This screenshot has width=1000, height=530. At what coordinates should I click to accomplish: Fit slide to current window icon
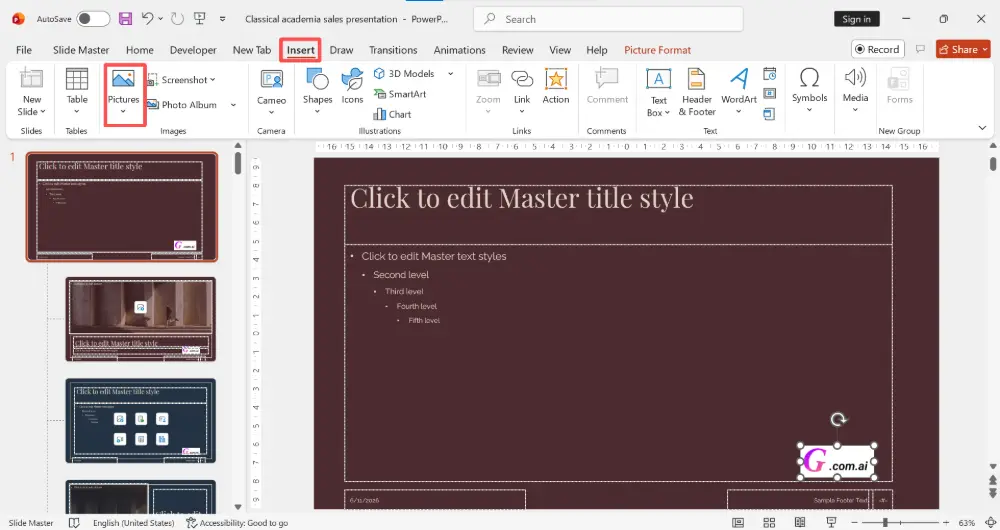pos(990,523)
